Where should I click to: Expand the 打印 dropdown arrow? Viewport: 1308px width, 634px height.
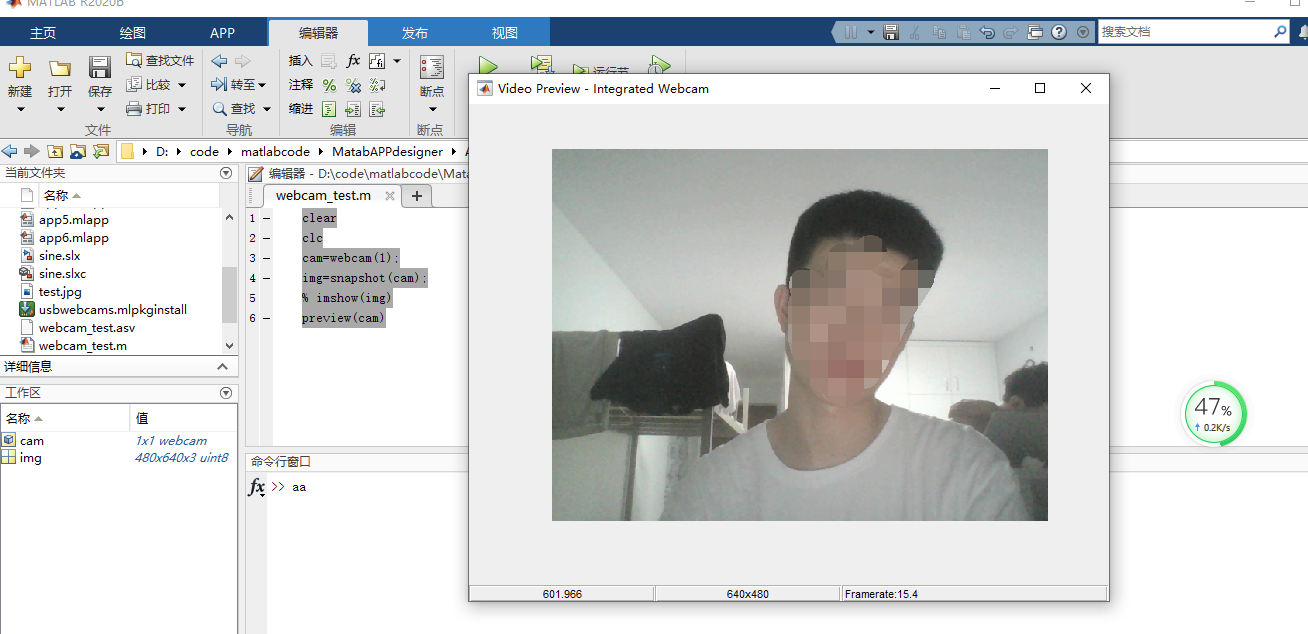point(182,109)
